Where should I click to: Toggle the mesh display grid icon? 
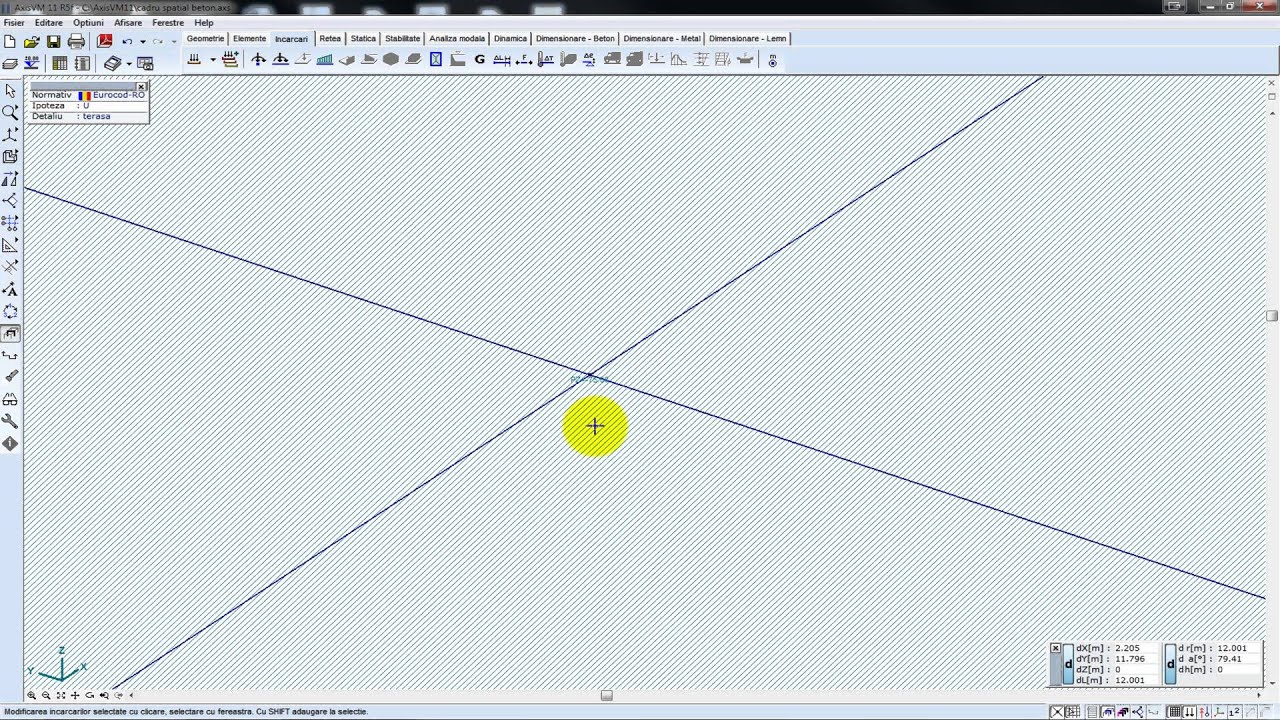[1175, 712]
